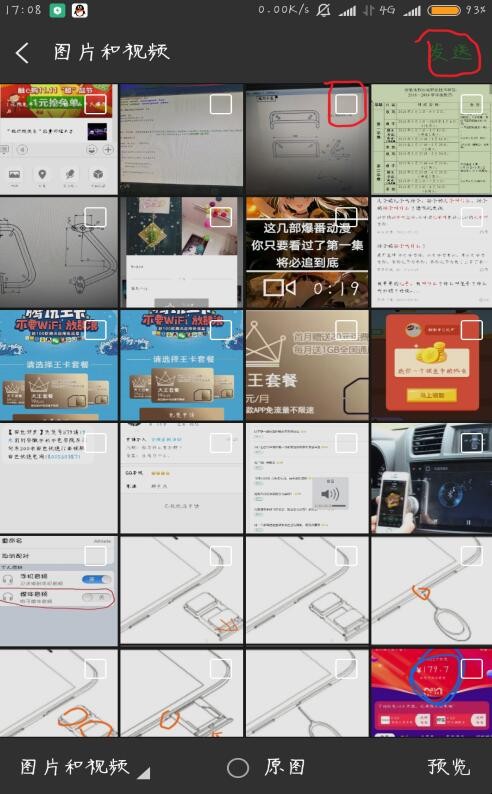Tap the QQ penguin icon in status bar
492x794 pixels.
point(79,10)
